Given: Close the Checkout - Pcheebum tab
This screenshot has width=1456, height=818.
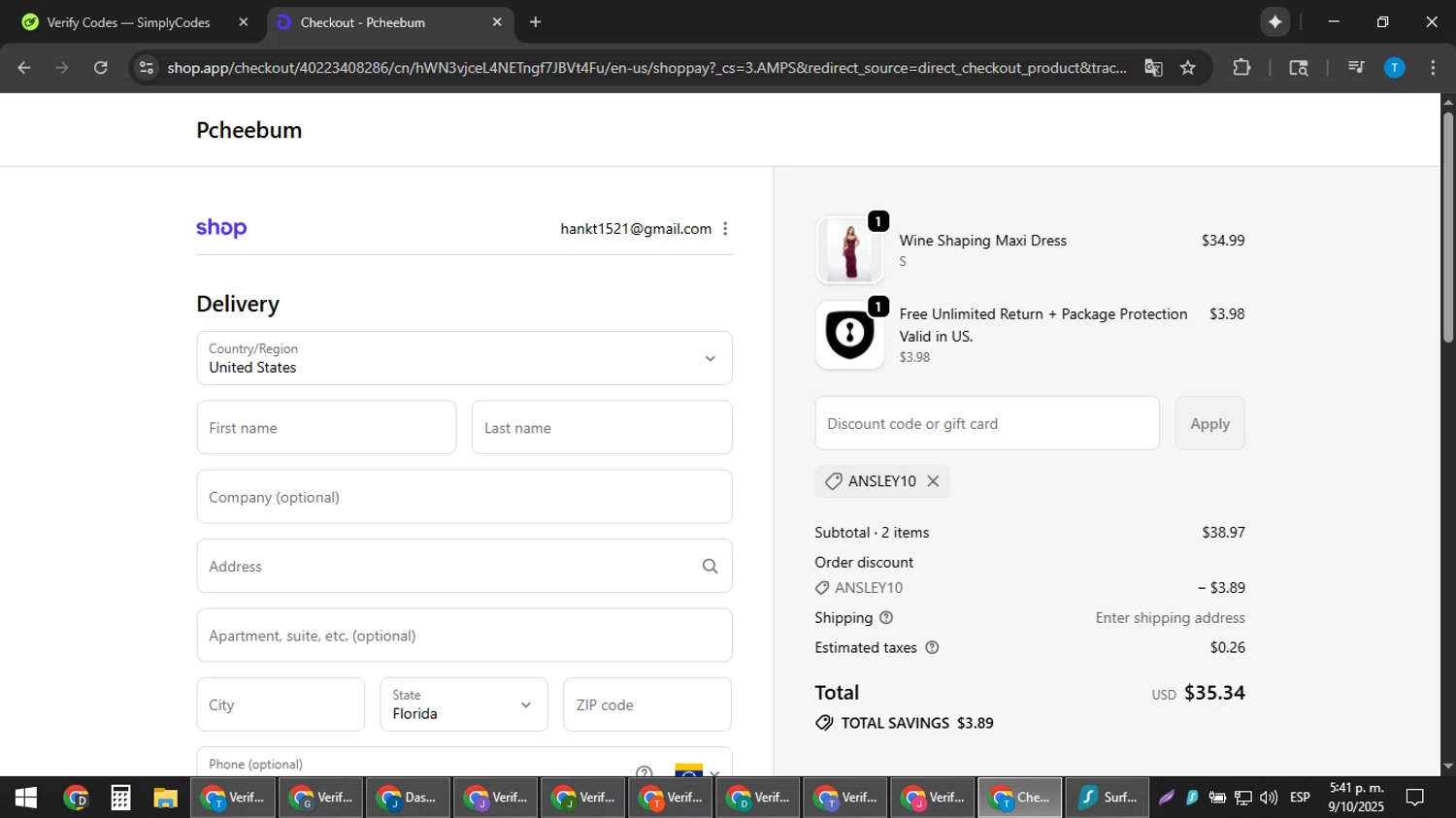Looking at the screenshot, I should click(497, 21).
